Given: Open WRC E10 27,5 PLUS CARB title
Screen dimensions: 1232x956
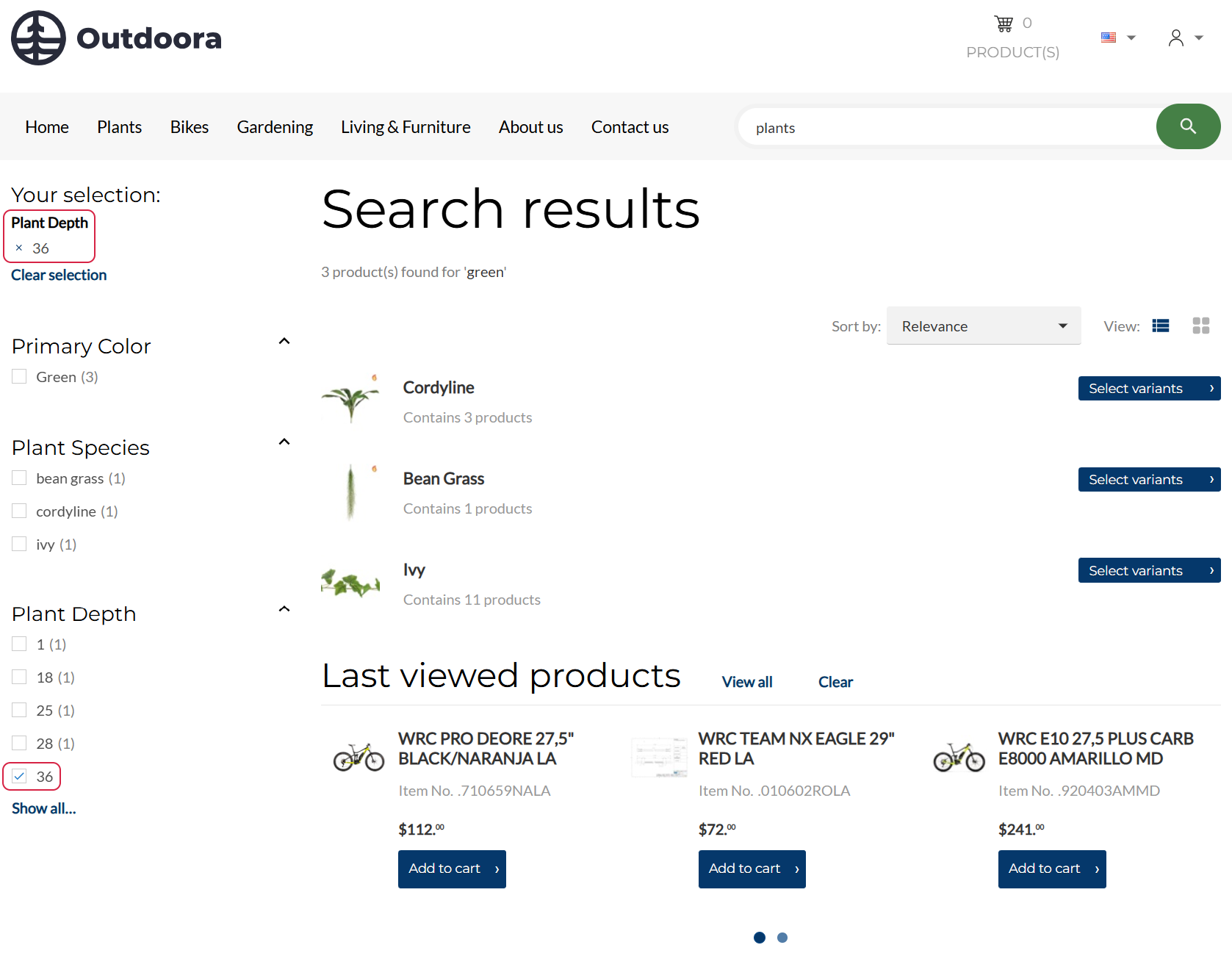Looking at the screenshot, I should click(1095, 748).
